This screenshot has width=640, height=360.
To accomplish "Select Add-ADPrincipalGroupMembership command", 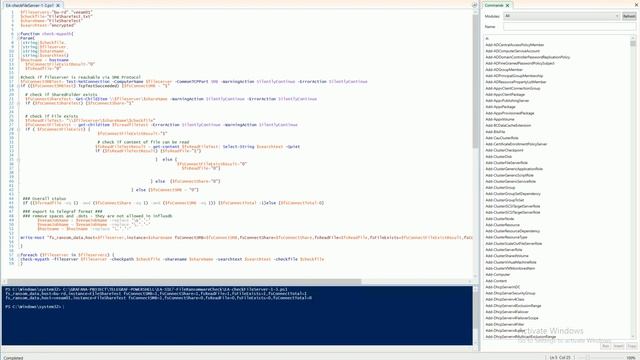I will click(x=514, y=76).
